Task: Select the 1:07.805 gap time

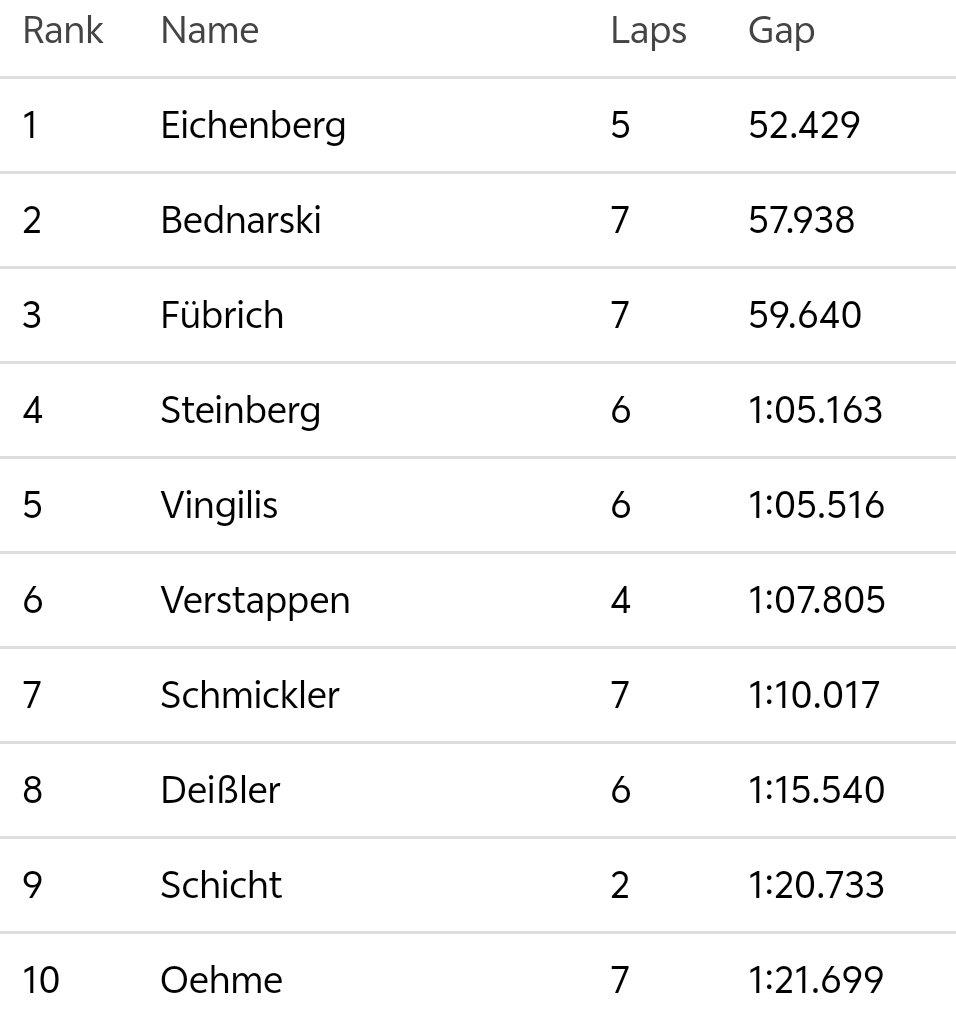Action: click(816, 600)
